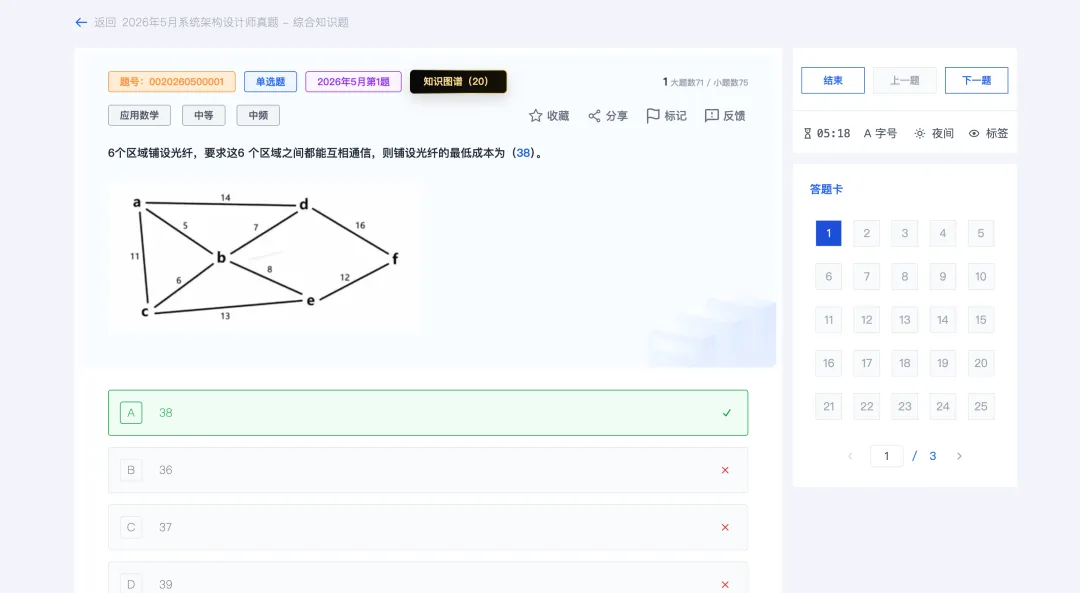Jump to question 24 in answer card

pyautogui.click(x=943, y=407)
